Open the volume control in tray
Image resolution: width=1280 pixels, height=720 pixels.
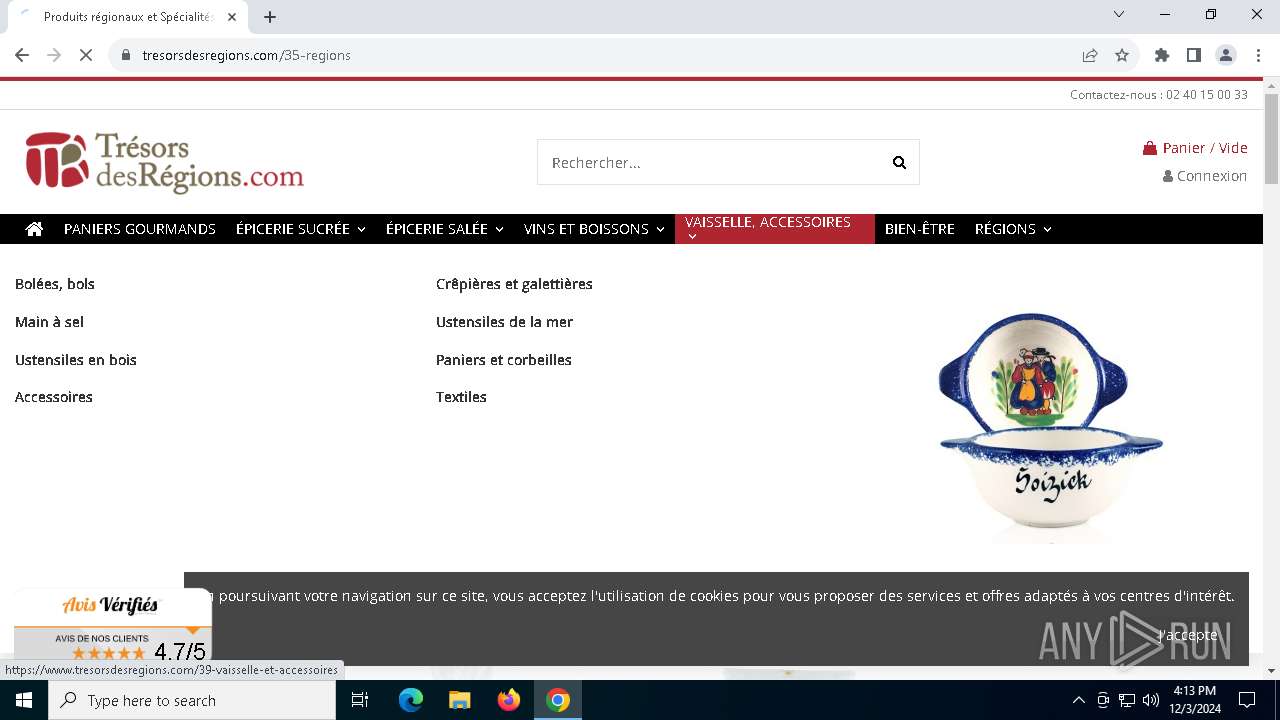coord(1151,700)
